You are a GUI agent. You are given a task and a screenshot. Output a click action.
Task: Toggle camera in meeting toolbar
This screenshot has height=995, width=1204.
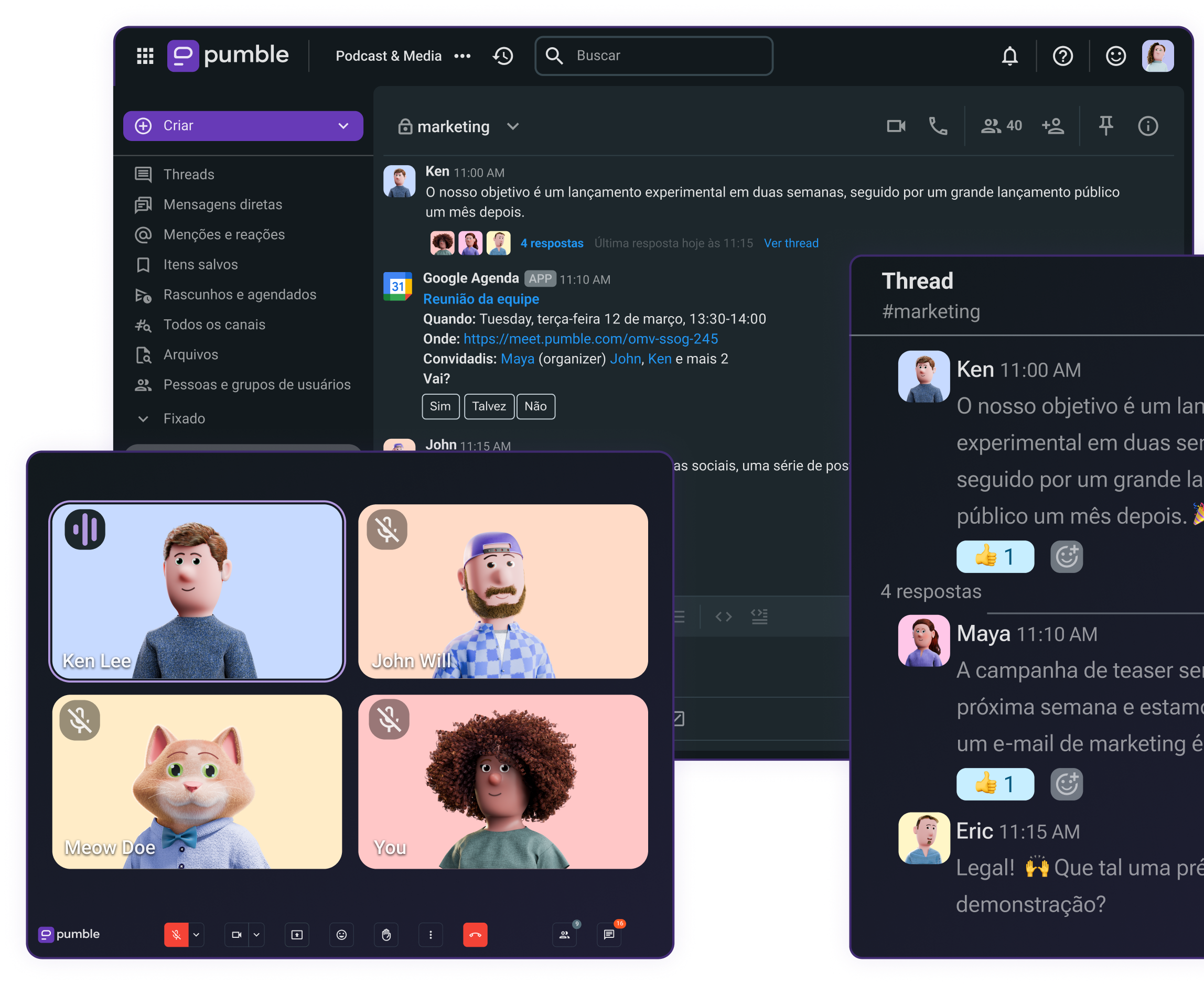[236, 935]
